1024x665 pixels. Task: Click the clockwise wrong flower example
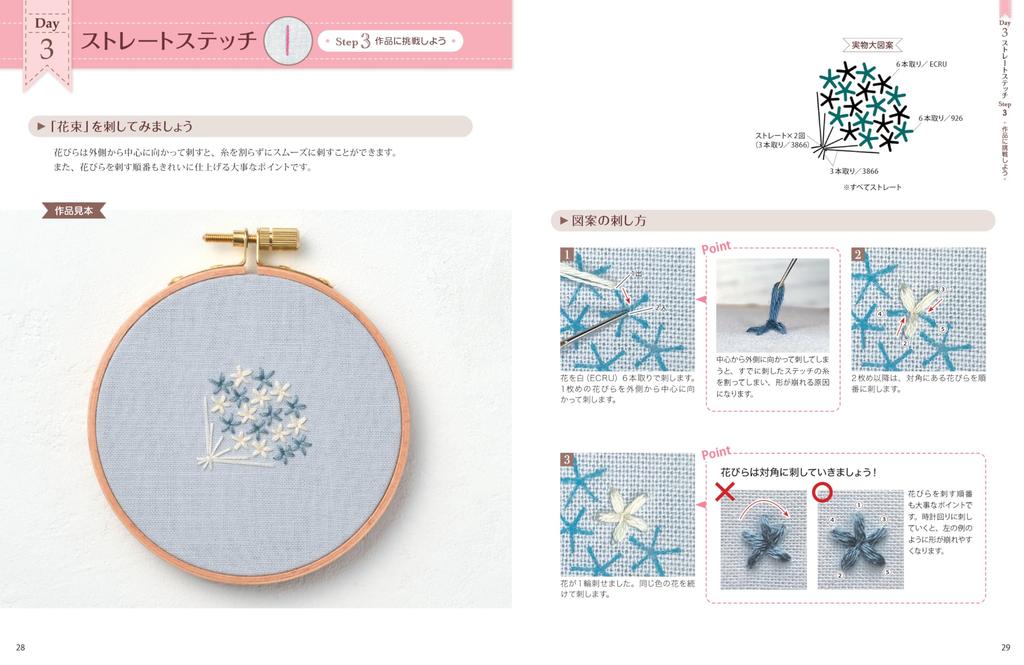coord(763,540)
